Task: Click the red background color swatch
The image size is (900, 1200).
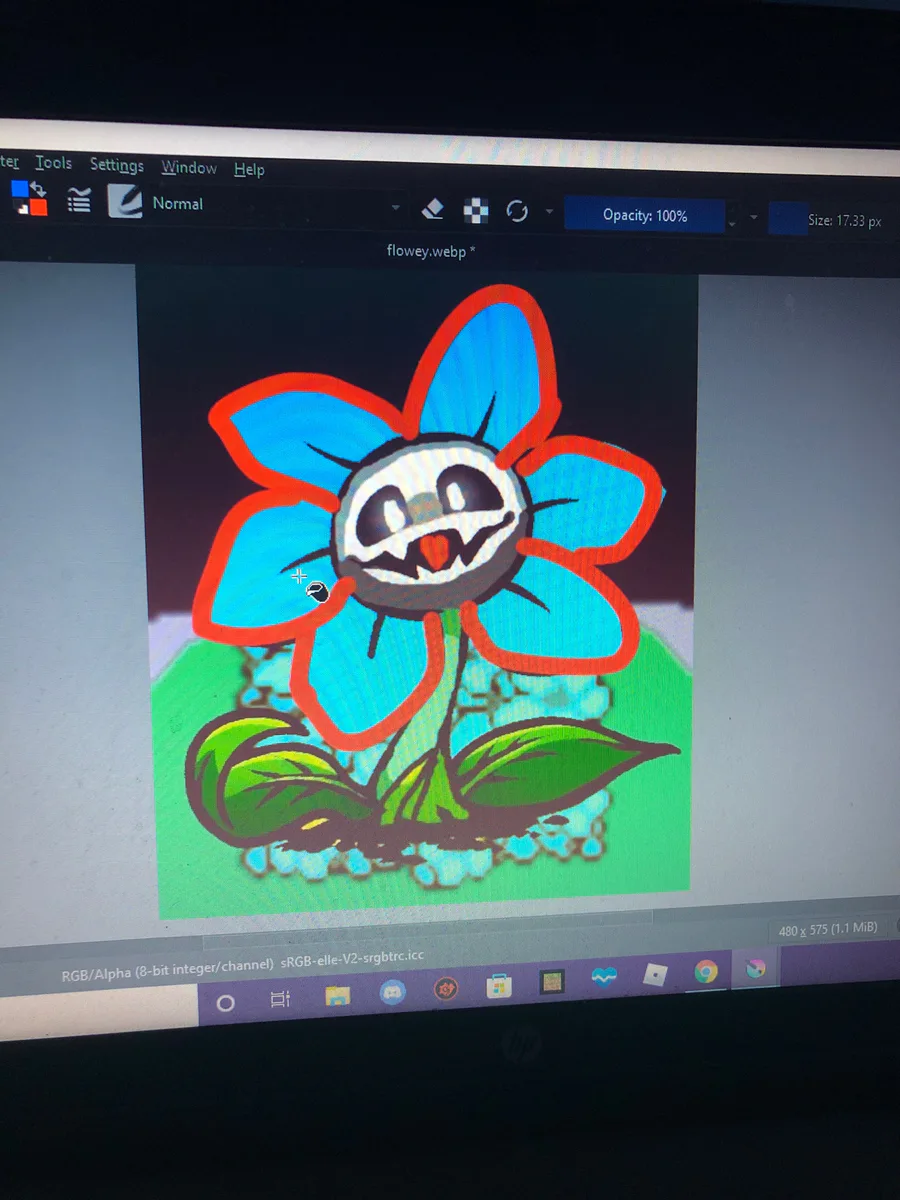Action: point(38,207)
